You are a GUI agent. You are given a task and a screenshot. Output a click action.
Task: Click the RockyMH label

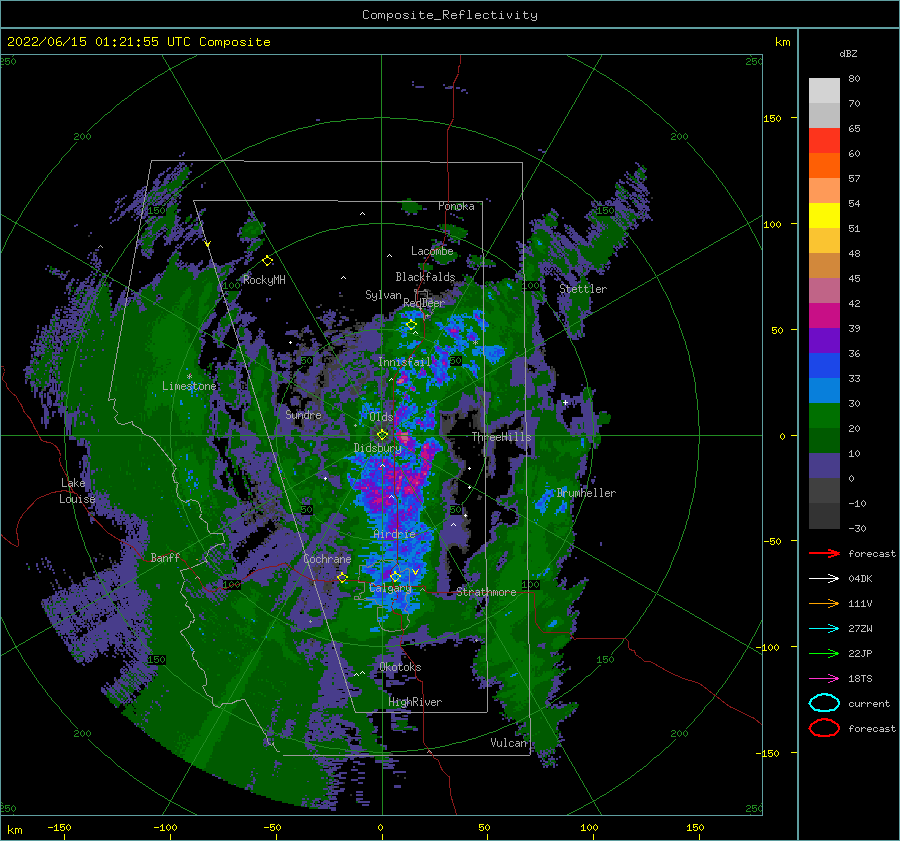click(264, 280)
